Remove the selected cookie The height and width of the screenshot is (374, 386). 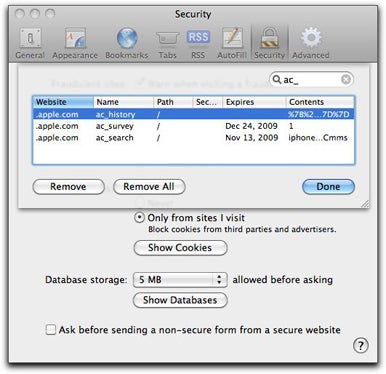pyautogui.click(x=68, y=187)
